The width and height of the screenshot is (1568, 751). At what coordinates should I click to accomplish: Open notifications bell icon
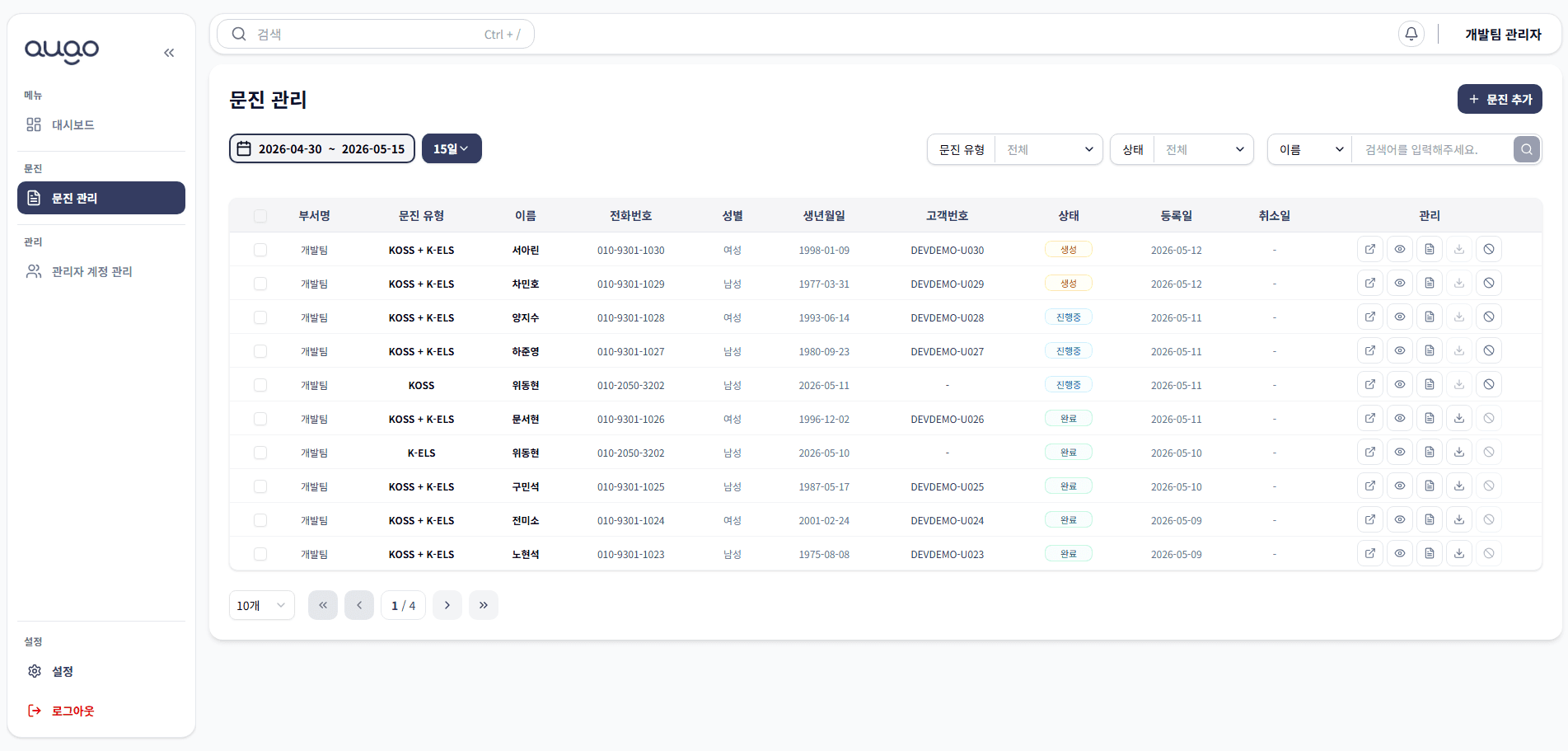pyautogui.click(x=1411, y=34)
